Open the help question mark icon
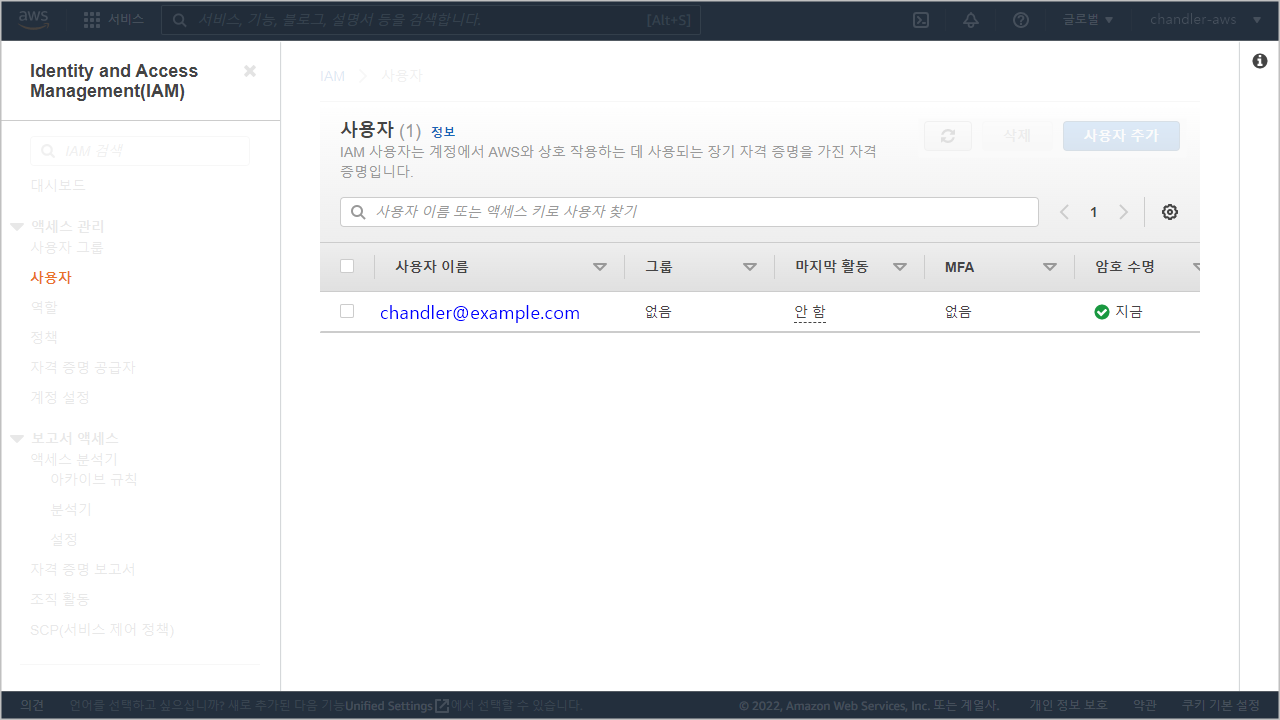This screenshot has width=1280, height=720. coord(1021,20)
